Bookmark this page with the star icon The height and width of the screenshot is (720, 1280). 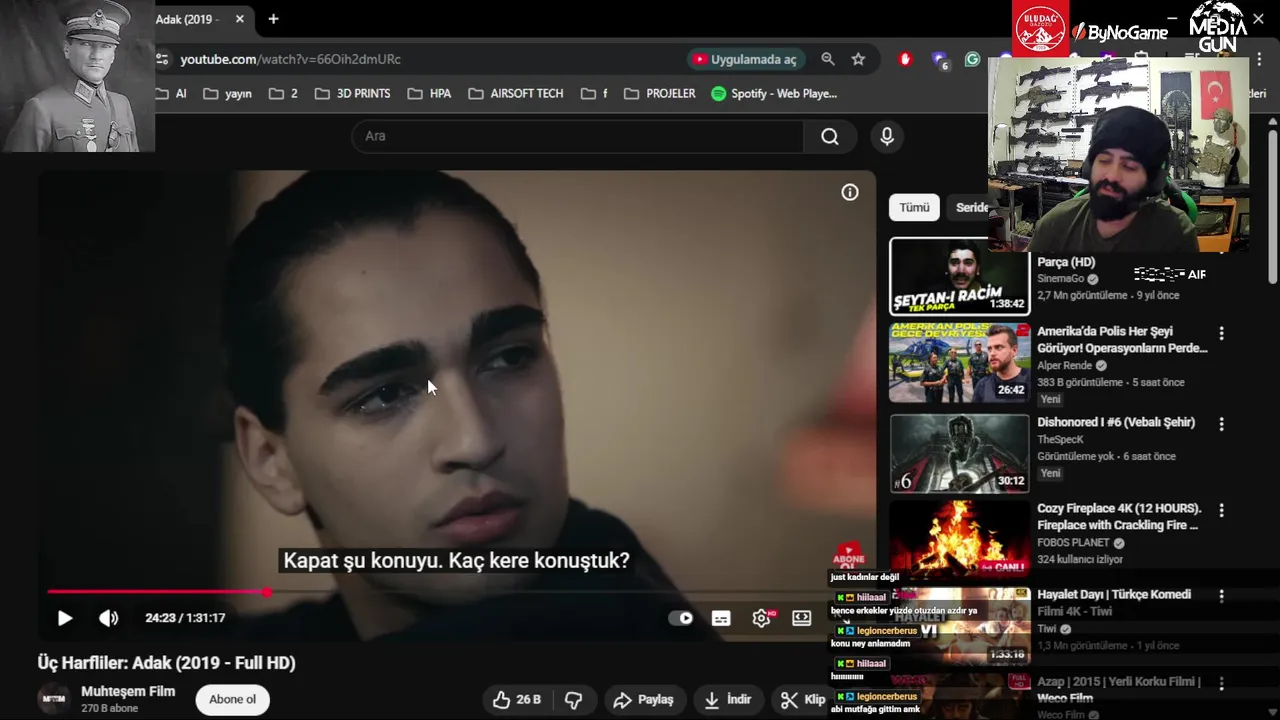(x=858, y=60)
